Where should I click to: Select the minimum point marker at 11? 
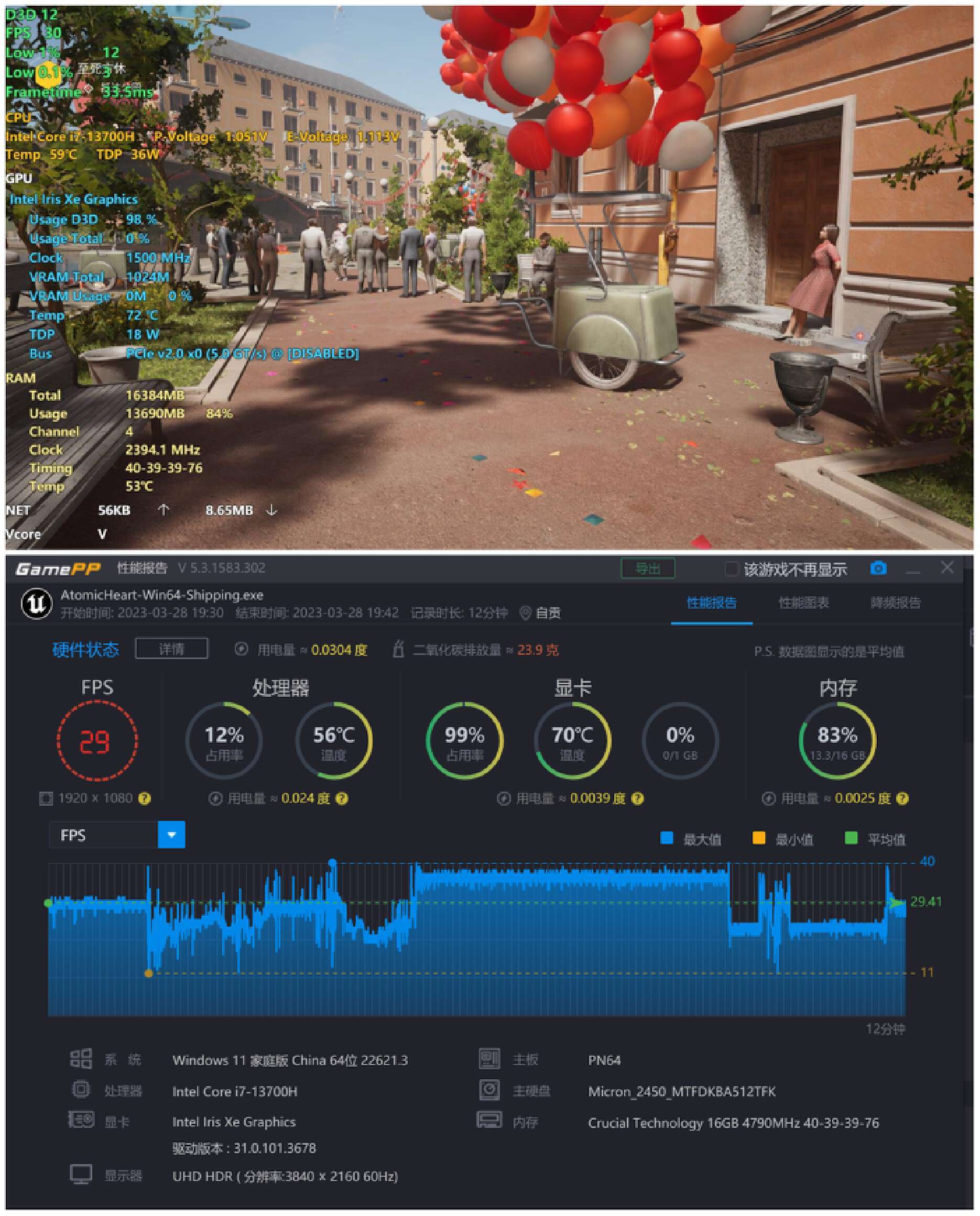click(x=148, y=973)
